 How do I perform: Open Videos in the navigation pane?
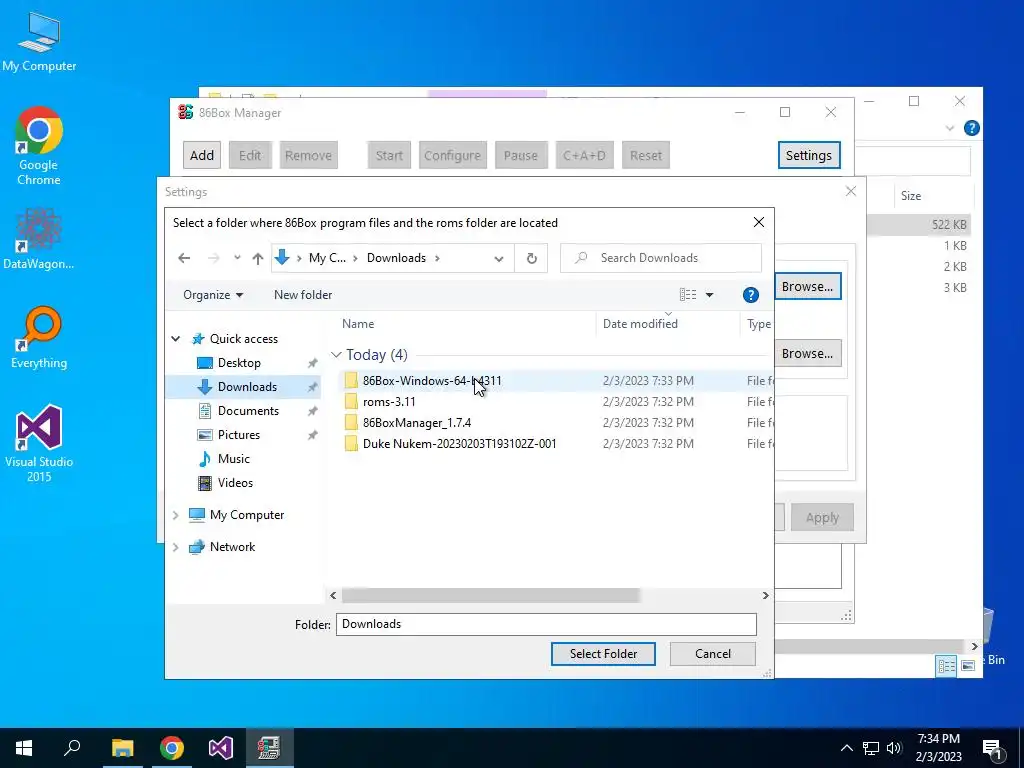click(x=235, y=483)
